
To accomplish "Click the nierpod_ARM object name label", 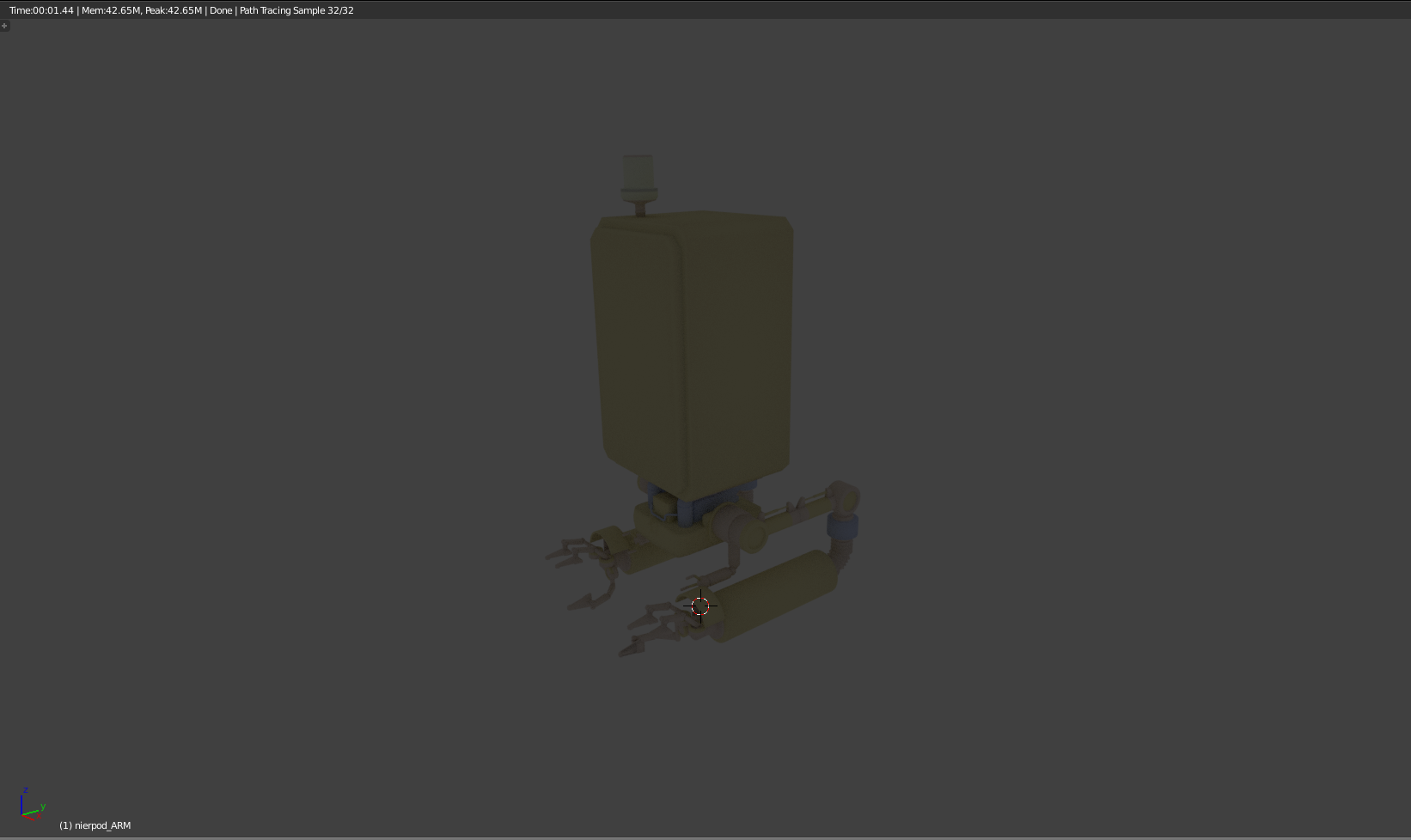I will 95,825.
